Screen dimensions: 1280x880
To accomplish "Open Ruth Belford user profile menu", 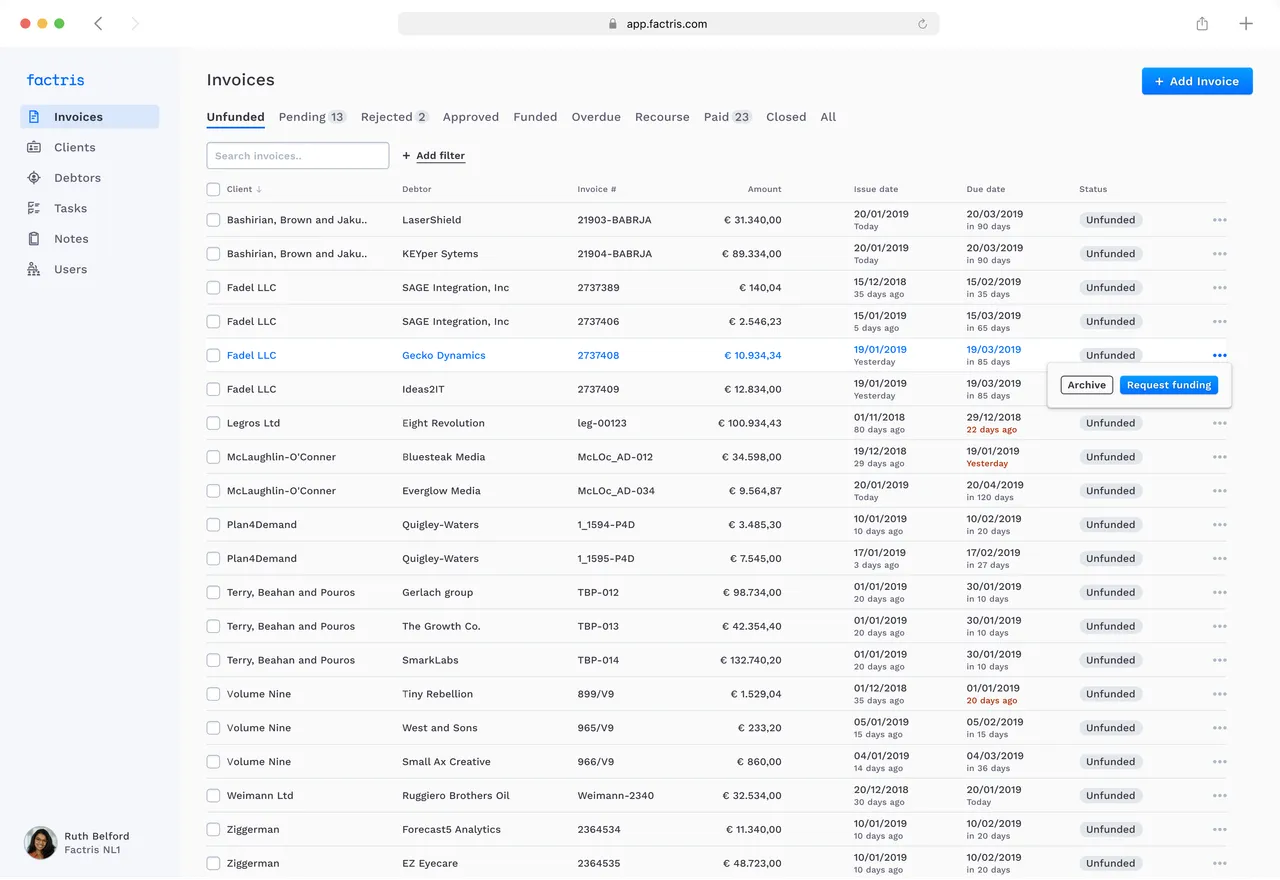I will coord(77,843).
